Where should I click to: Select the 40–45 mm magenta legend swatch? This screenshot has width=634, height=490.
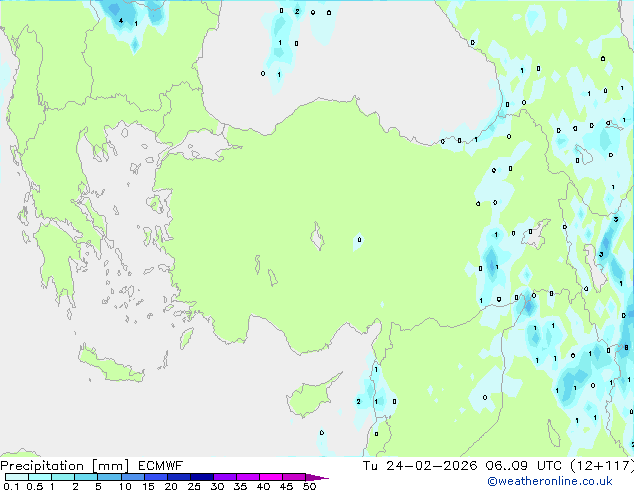coord(271,477)
